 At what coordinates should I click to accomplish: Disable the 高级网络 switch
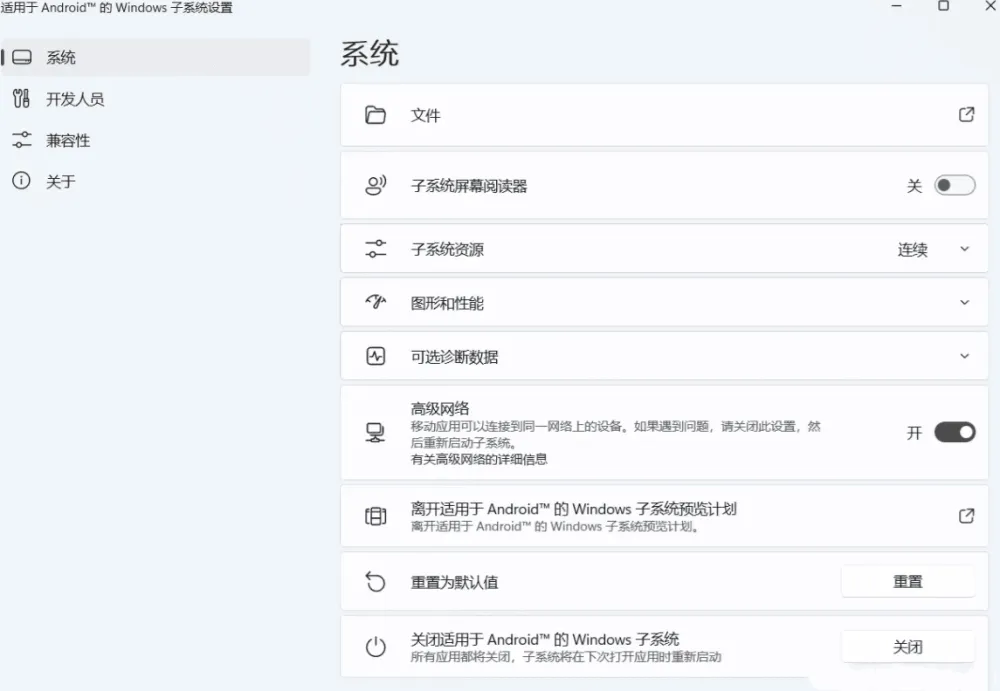[953, 431]
